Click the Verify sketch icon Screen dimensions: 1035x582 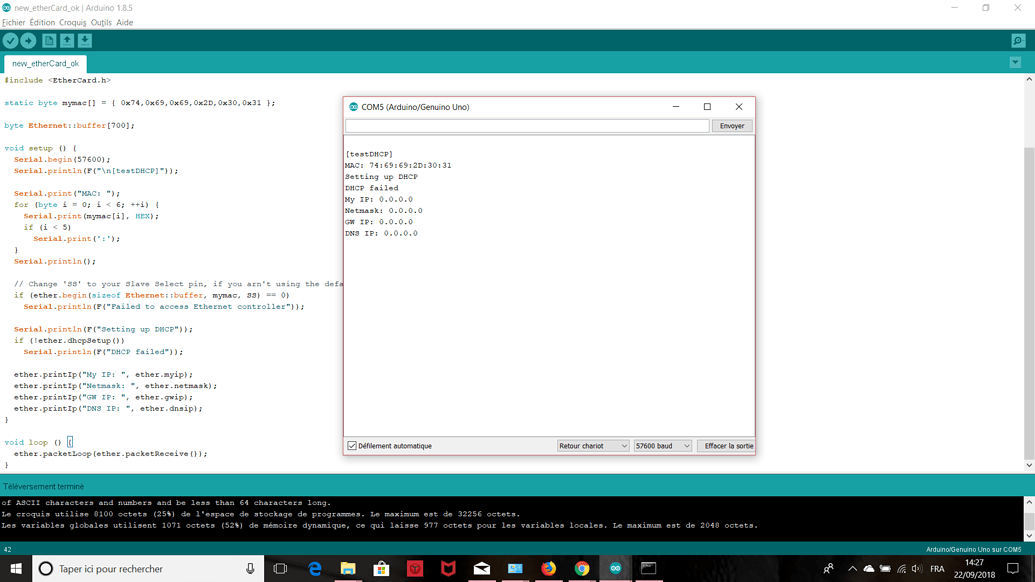pyautogui.click(x=10, y=41)
